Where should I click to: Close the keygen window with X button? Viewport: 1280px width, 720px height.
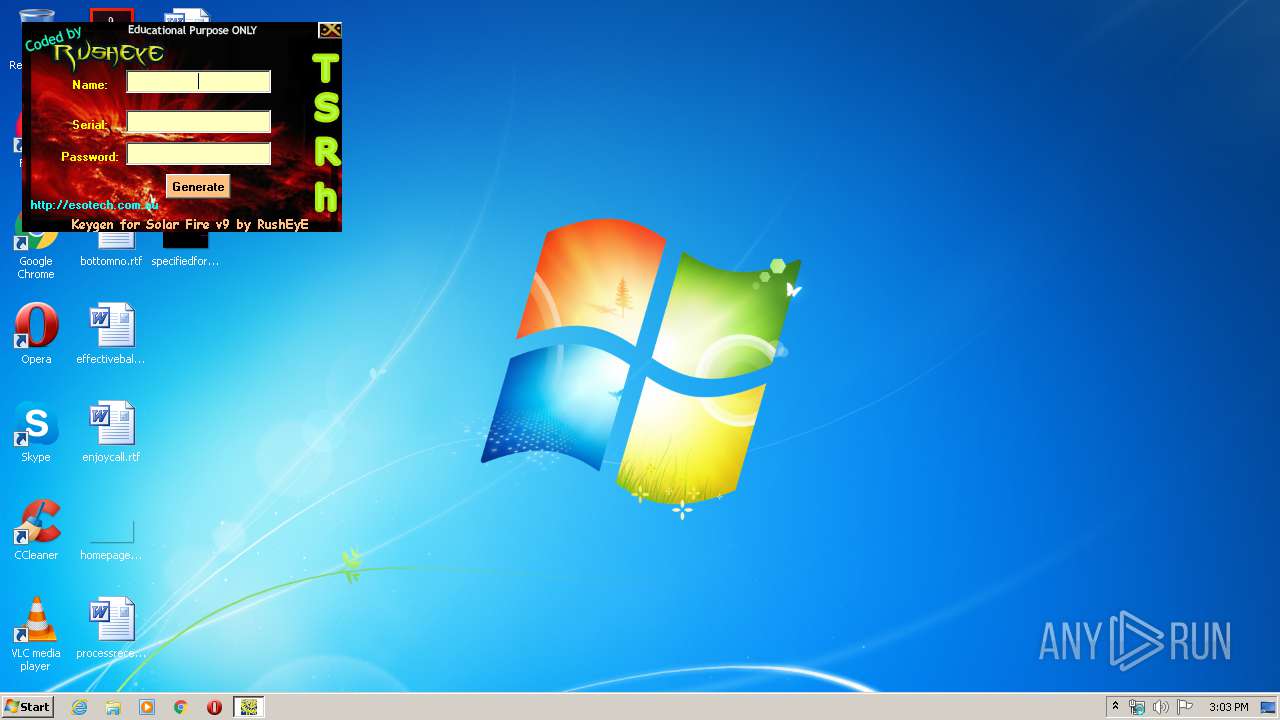(x=330, y=30)
